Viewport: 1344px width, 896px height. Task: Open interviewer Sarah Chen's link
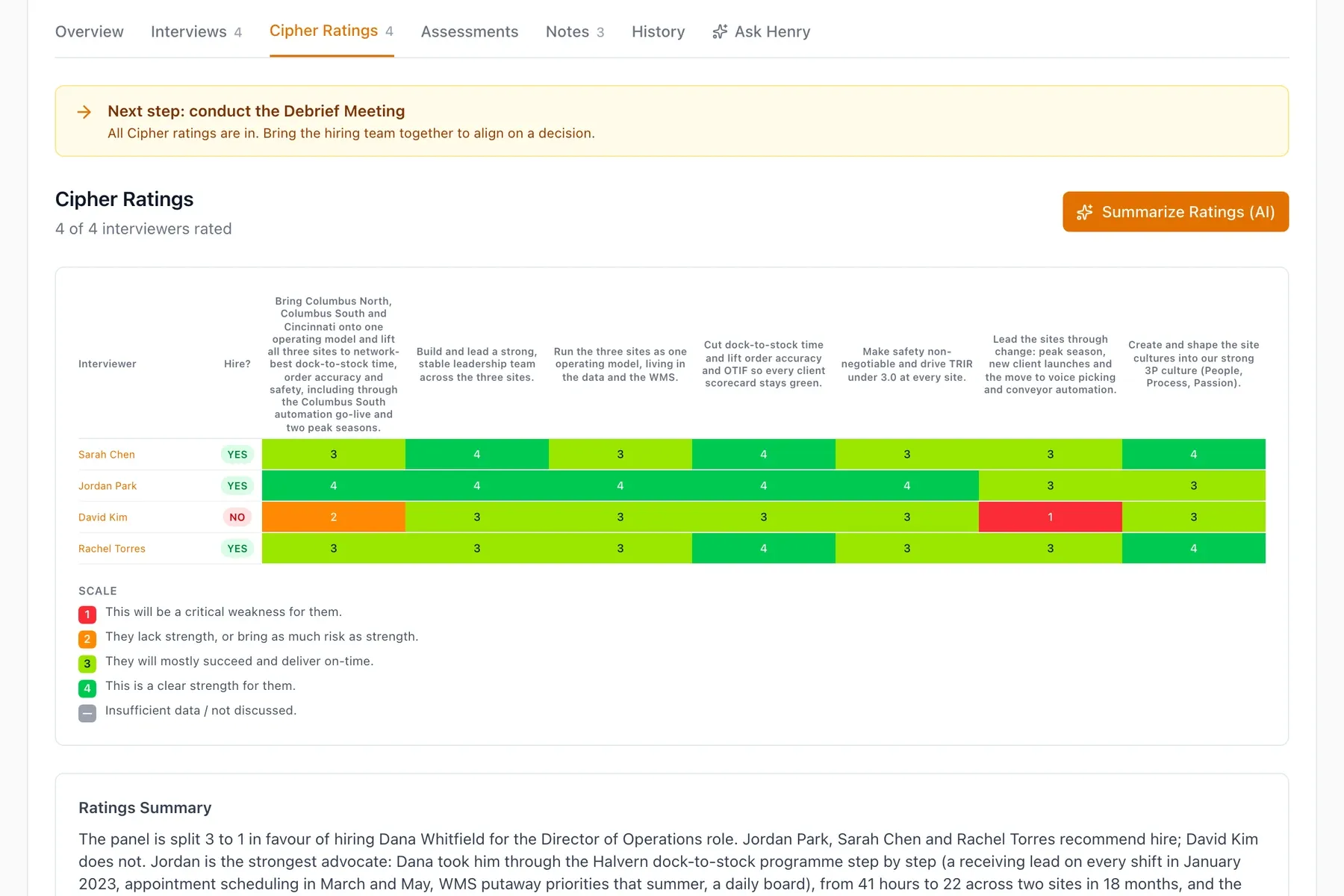pyautogui.click(x=107, y=455)
